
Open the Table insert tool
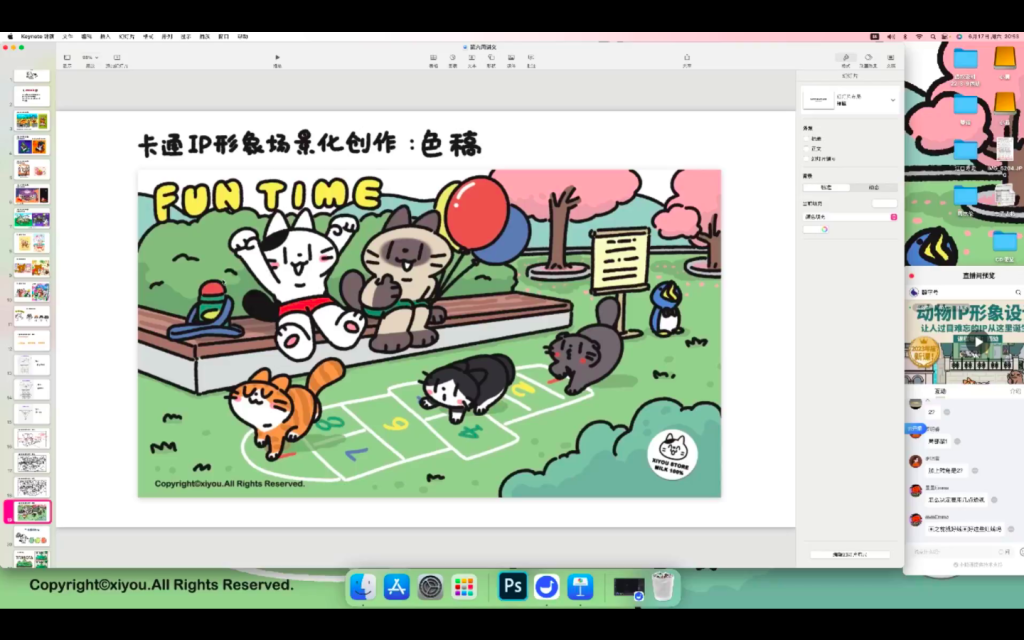433,58
